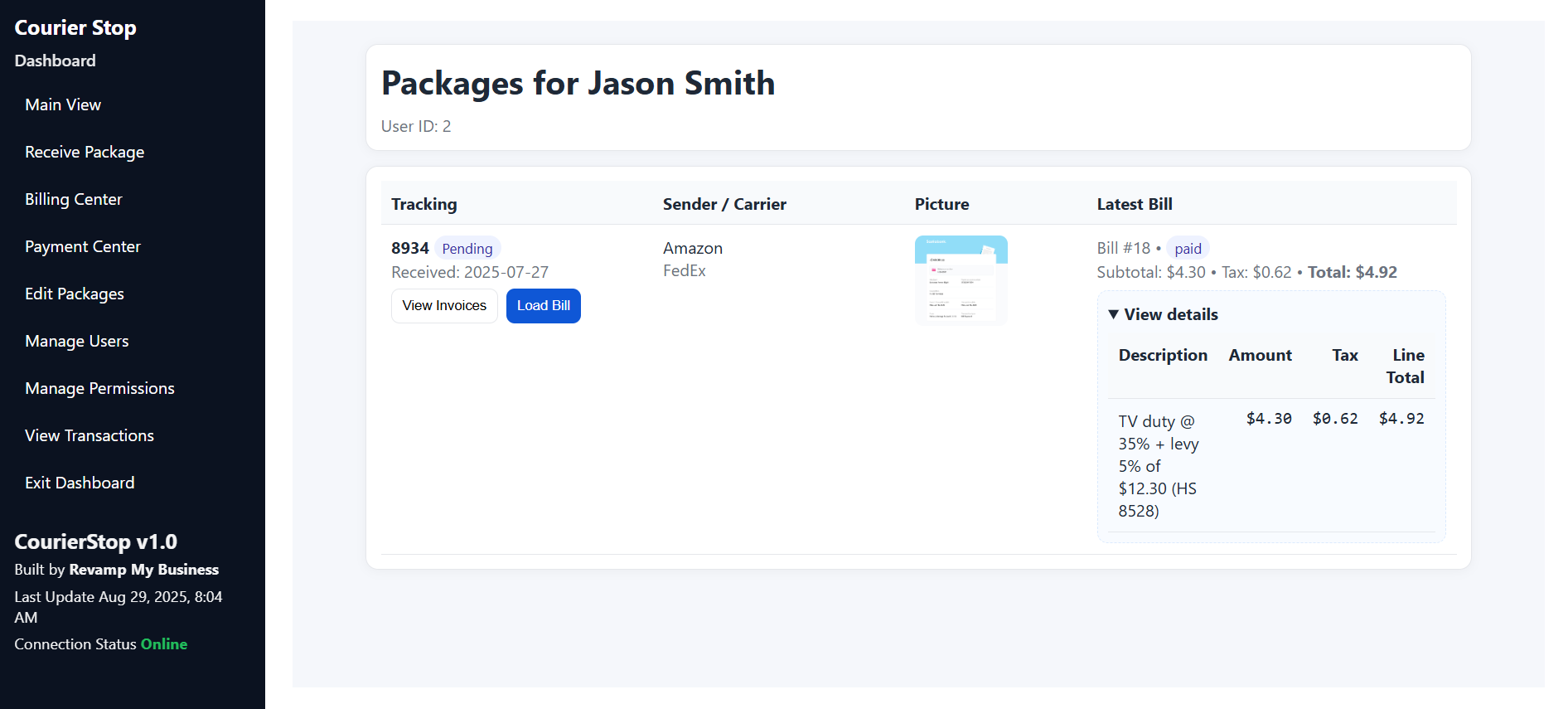Collapse the View details disclosure
Screen dimensions: 1568x709
pos(1163,314)
